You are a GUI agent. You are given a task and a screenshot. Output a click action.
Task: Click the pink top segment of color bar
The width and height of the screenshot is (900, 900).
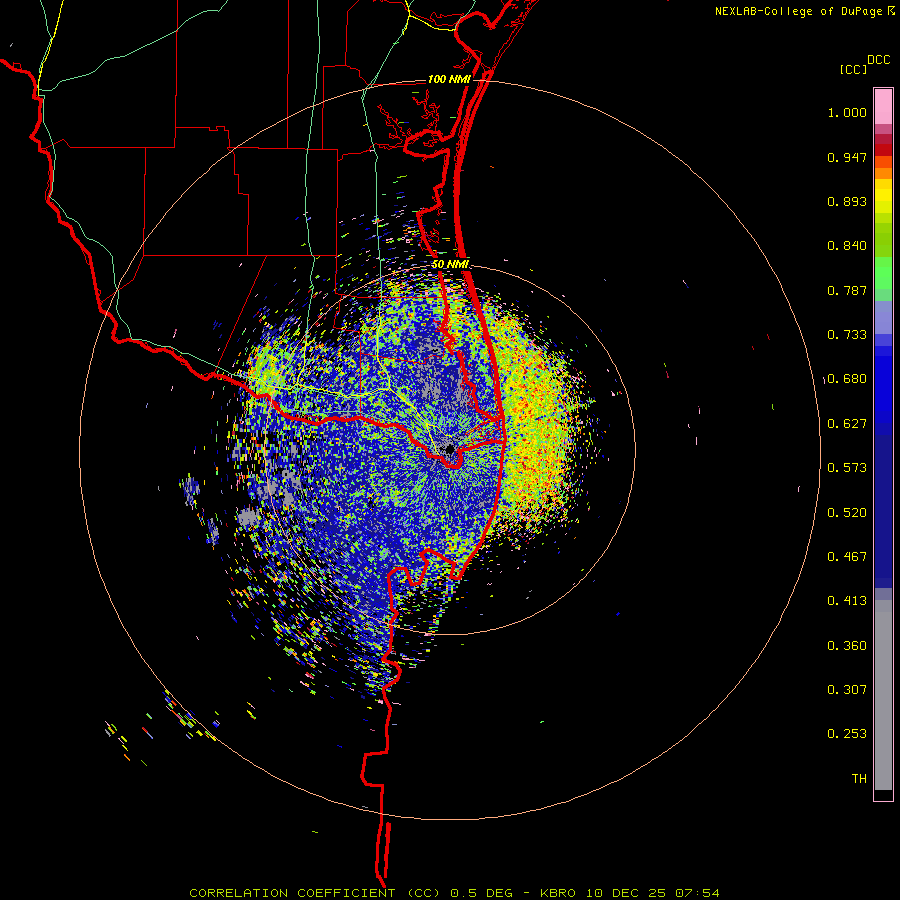coord(883,106)
